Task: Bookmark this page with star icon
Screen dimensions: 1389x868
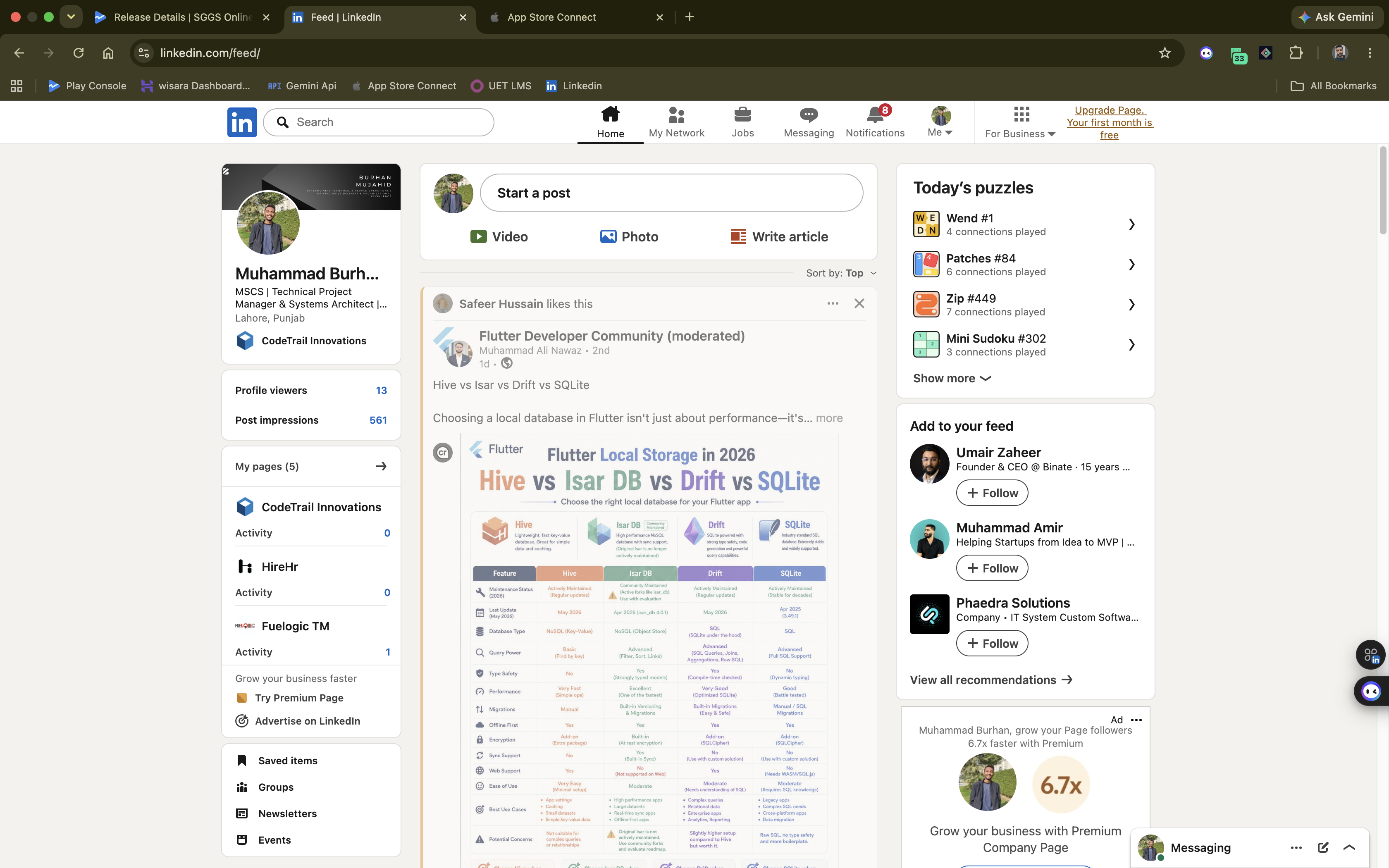Action: pyautogui.click(x=1165, y=53)
